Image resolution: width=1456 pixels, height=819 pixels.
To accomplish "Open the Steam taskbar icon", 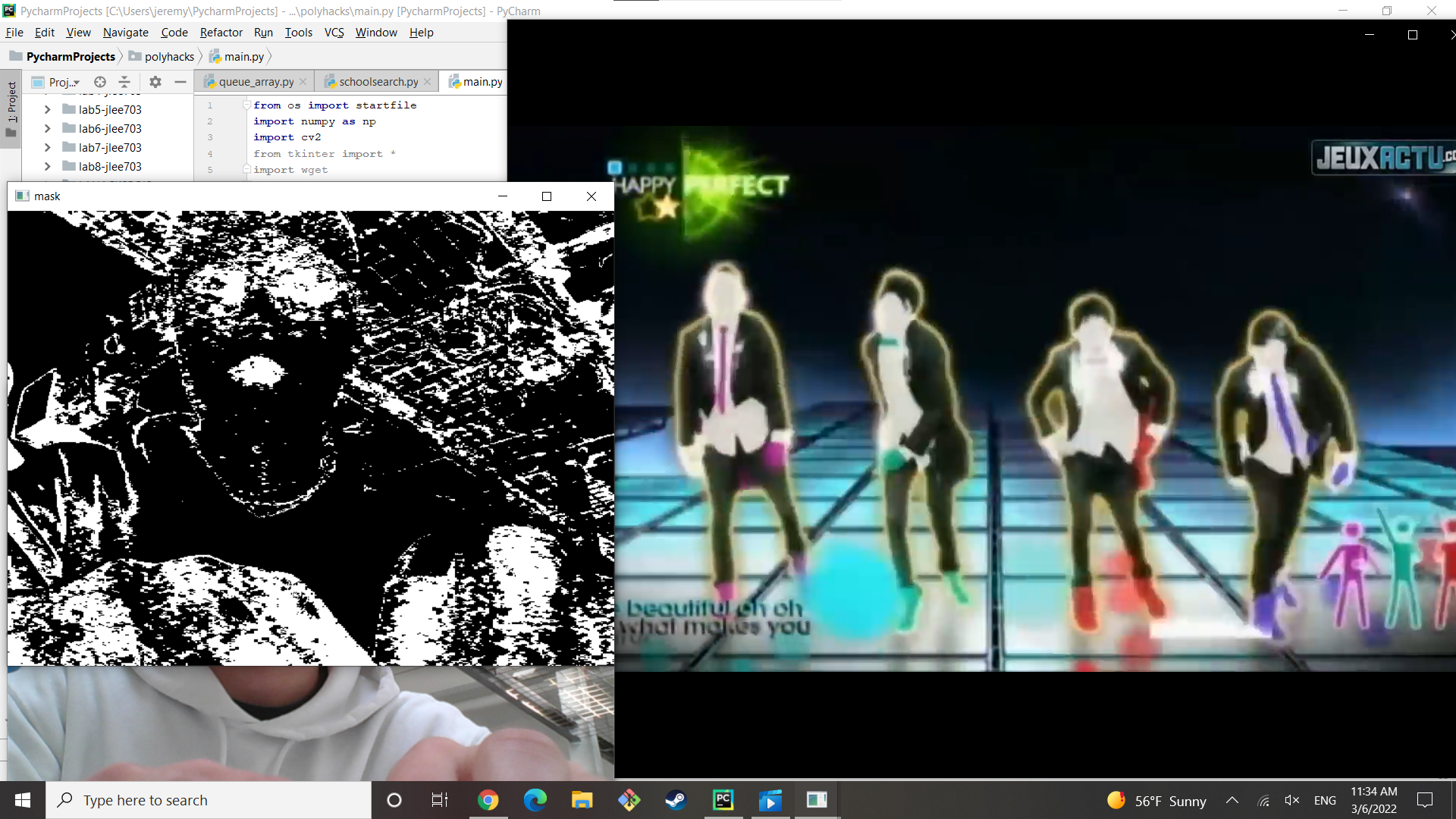I will (676, 800).
